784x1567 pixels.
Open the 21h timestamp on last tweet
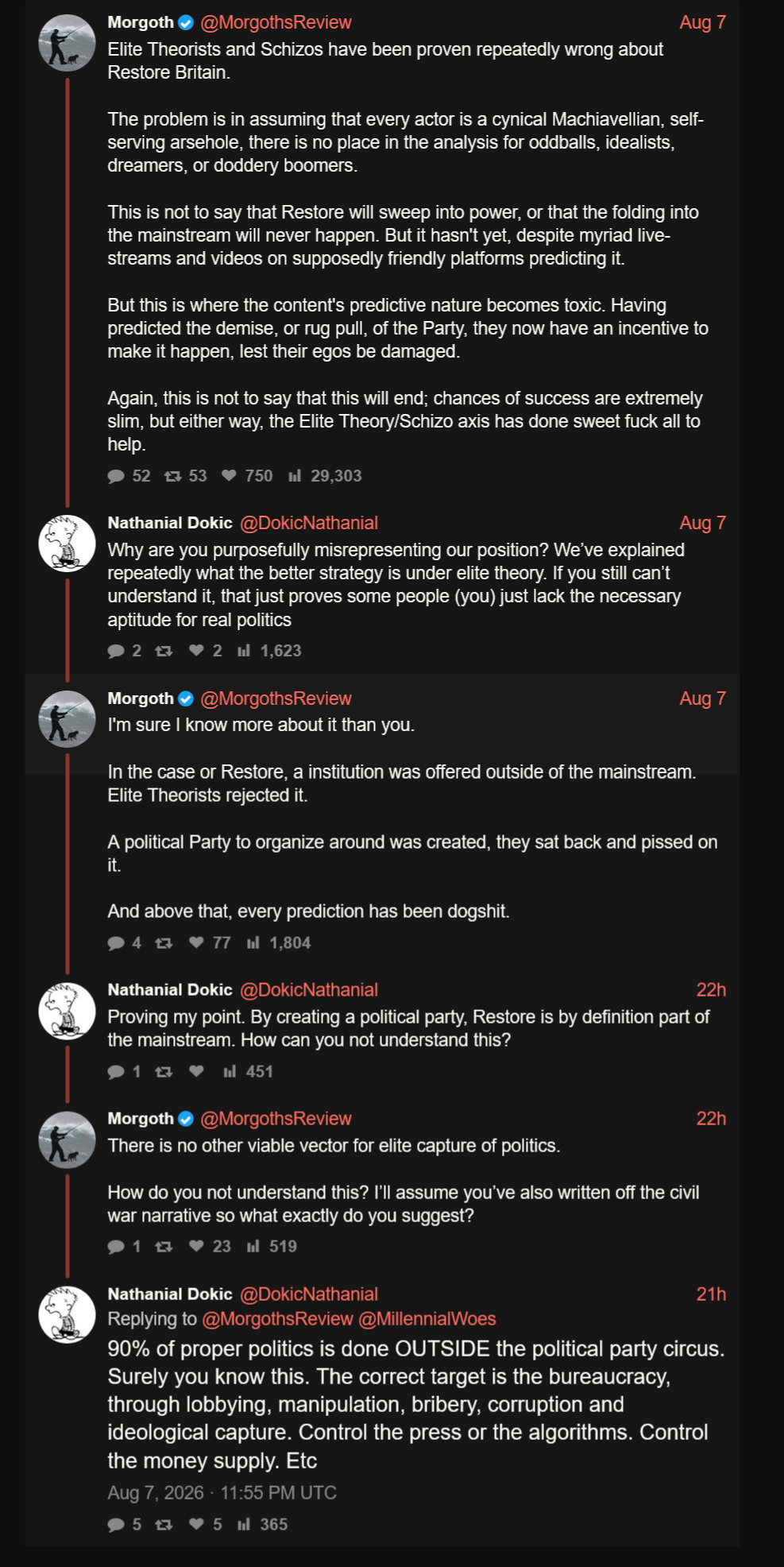click(711, 1294)
